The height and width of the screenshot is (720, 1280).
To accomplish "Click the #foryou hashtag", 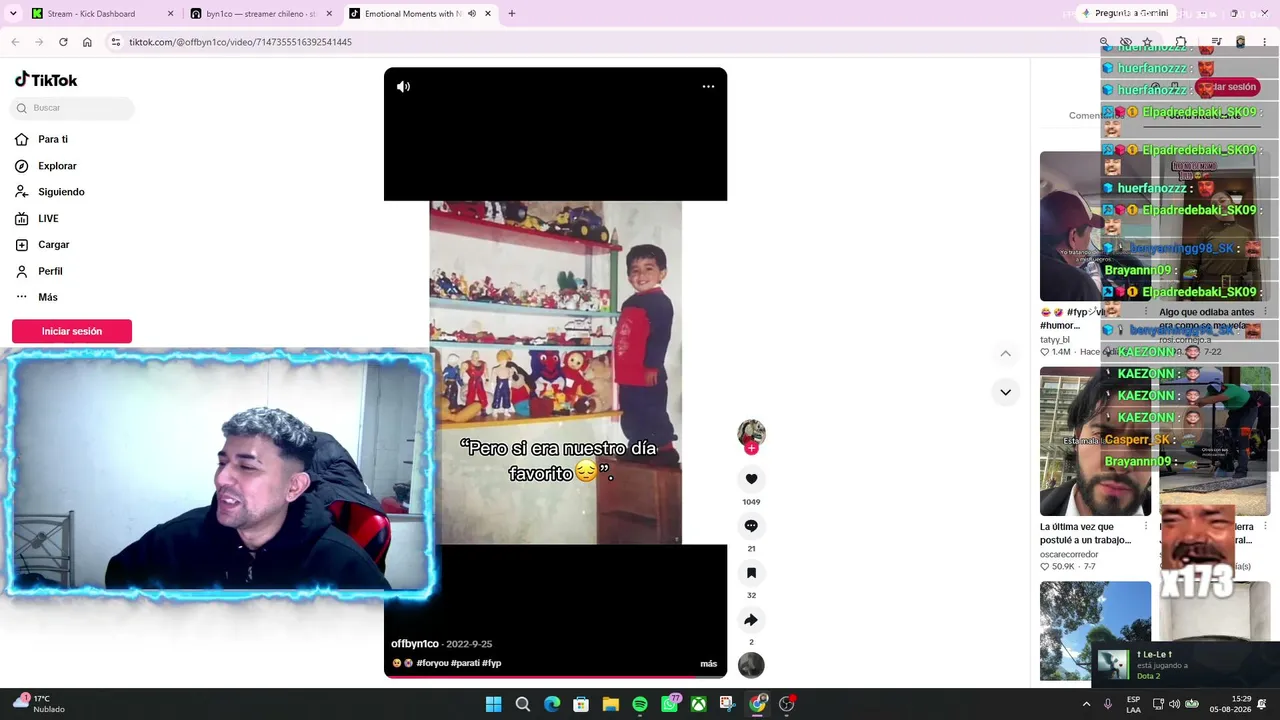I will 432,663.
